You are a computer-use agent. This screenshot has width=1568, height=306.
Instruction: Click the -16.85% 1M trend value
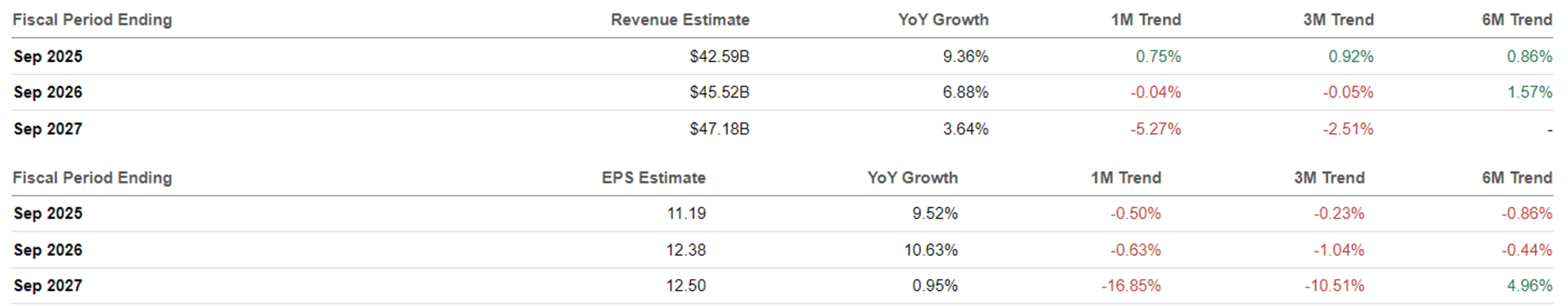pyautogui.click(x=1131, y=286)
